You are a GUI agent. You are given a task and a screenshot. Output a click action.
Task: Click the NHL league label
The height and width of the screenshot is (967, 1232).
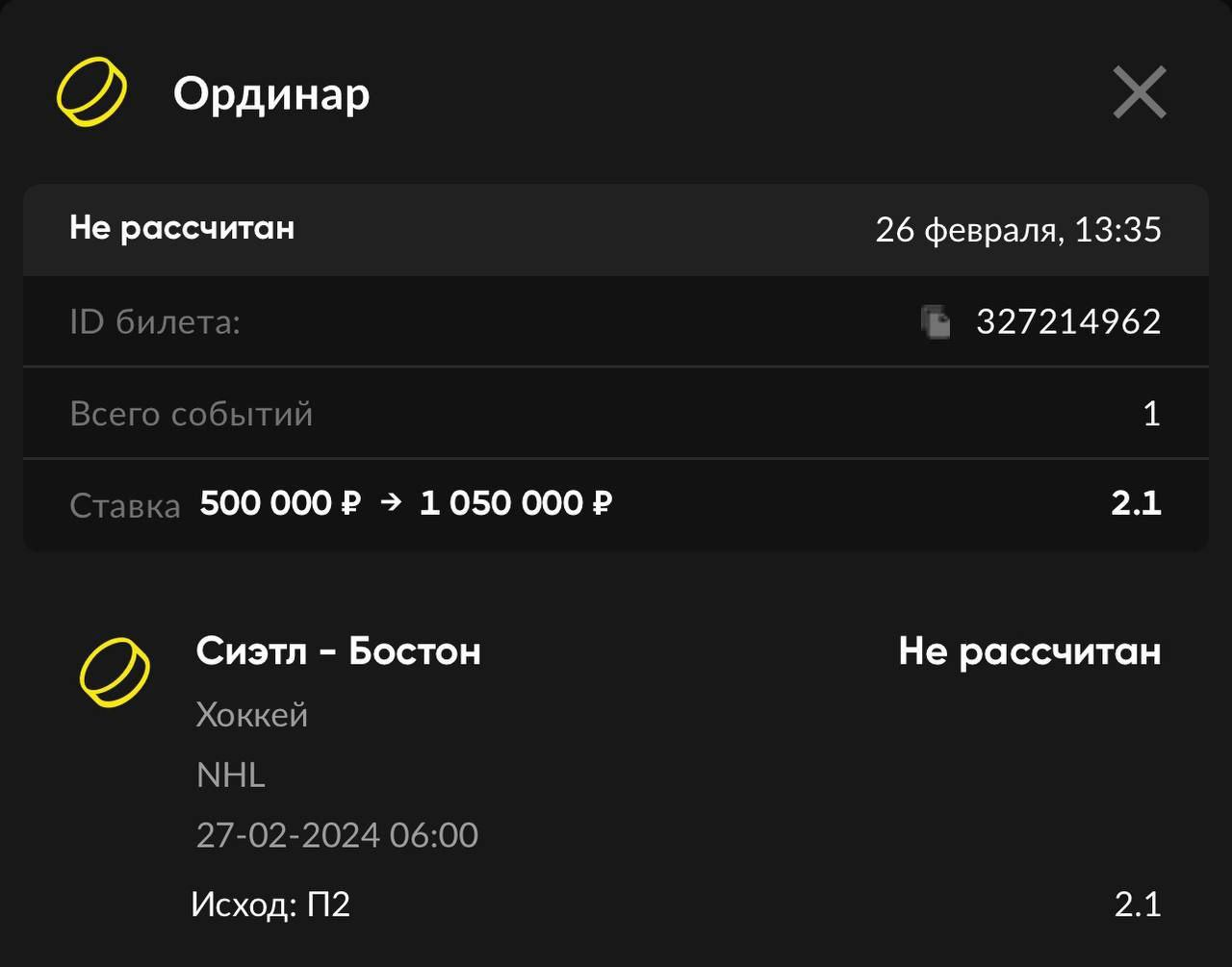[231, 775]
